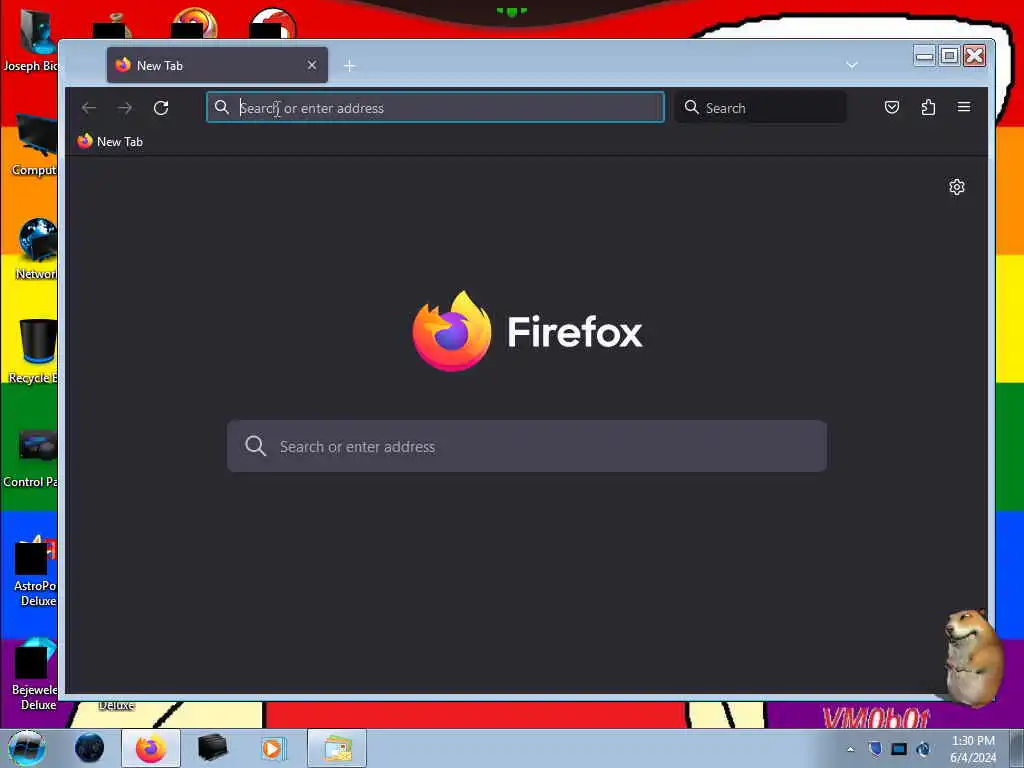Select Bejeweled Deluxe desktop shortcut
Image resolution: width=1024 pixels, height=768 pixels.
tap(35, 676)
